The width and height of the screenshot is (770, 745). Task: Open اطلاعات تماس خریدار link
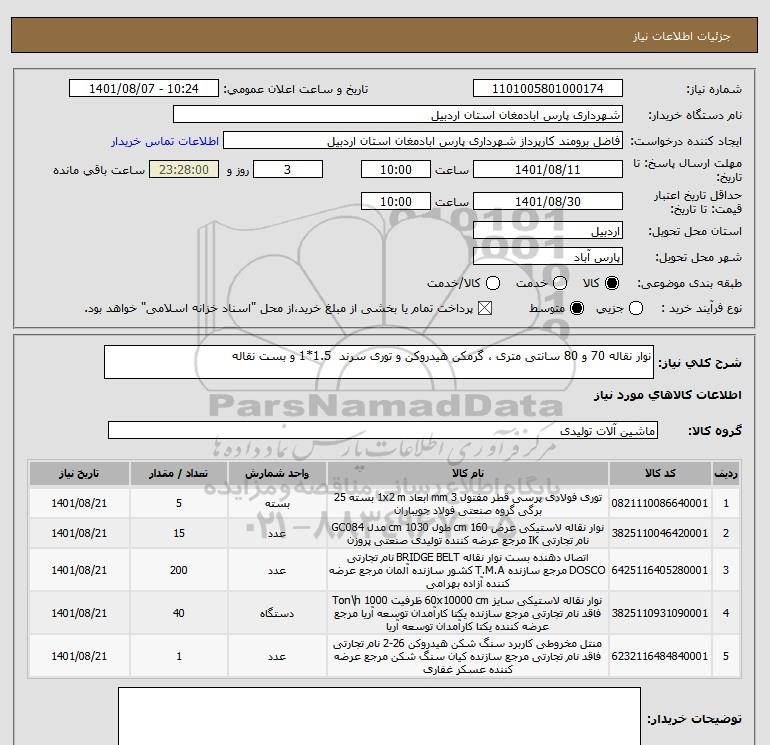click(165, 141)
